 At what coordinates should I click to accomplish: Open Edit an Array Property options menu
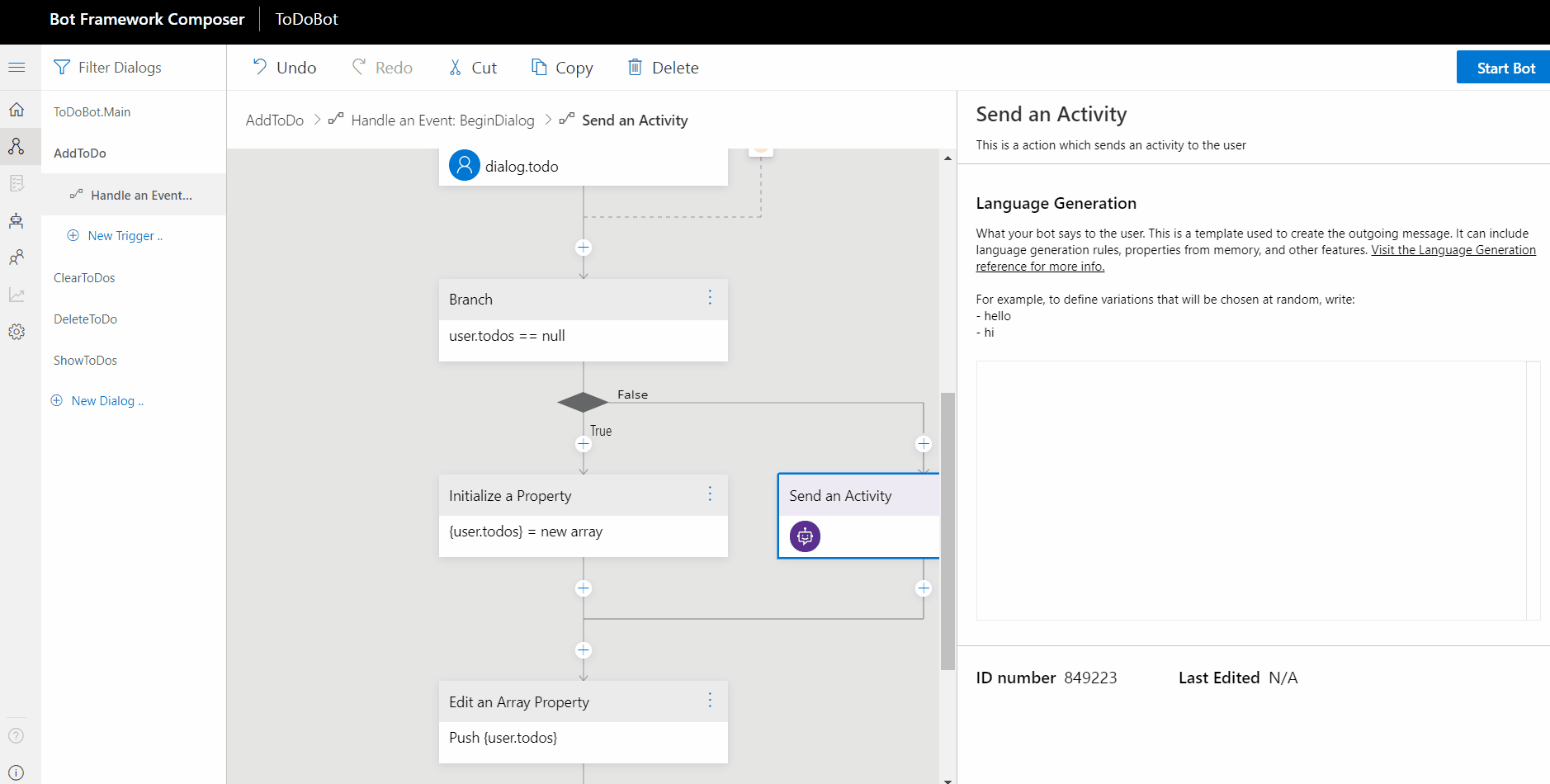pyautogui.click(x=710, y=701)
